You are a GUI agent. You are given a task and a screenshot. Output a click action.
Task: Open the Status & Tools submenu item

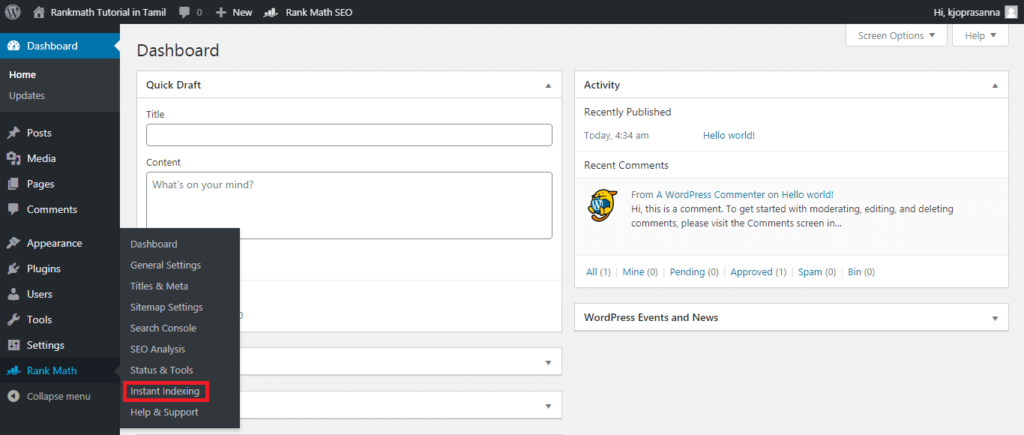point(161,370)
